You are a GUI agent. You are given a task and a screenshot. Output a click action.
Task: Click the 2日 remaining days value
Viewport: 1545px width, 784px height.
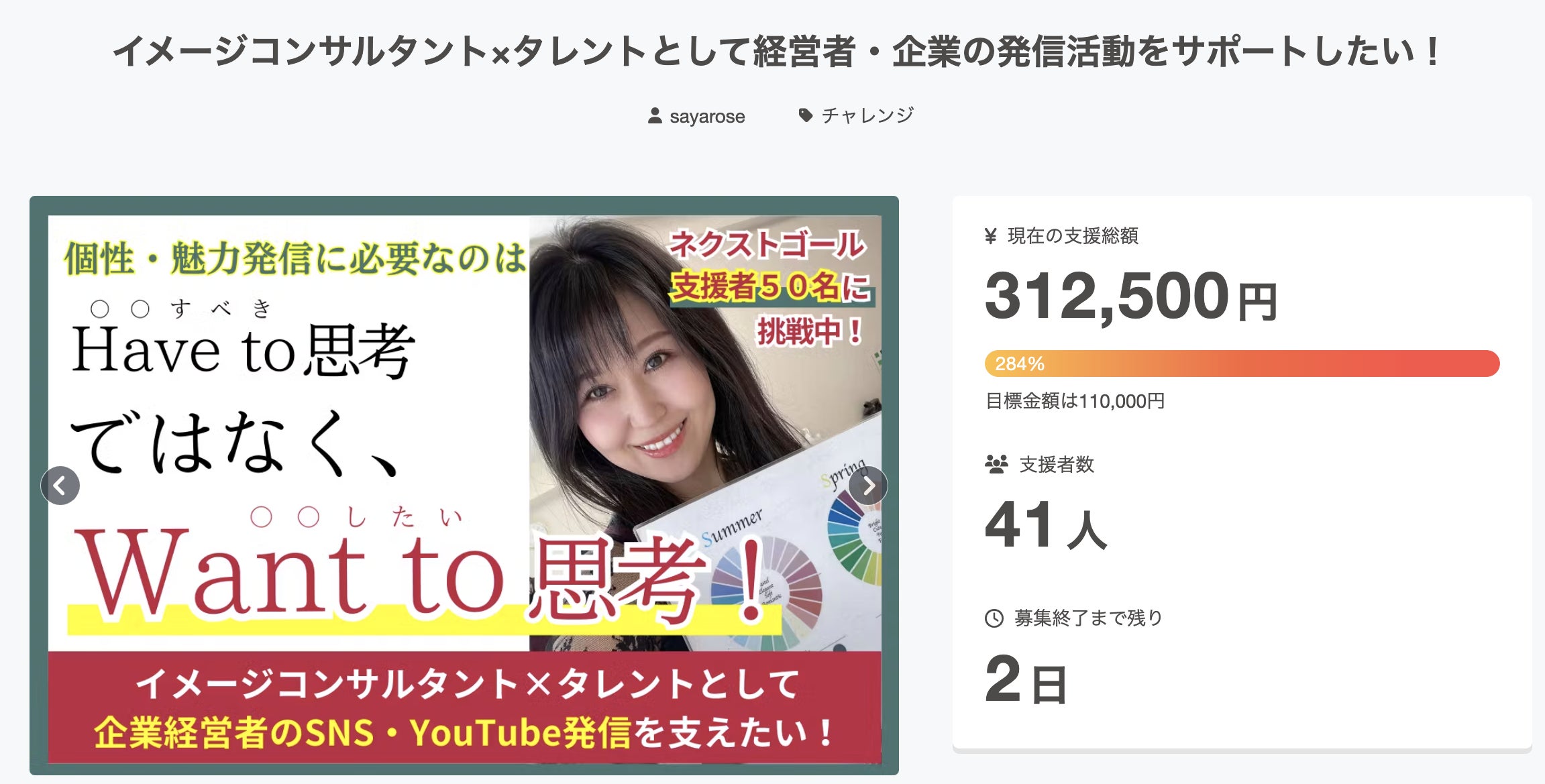click(x=1026, y=680)
